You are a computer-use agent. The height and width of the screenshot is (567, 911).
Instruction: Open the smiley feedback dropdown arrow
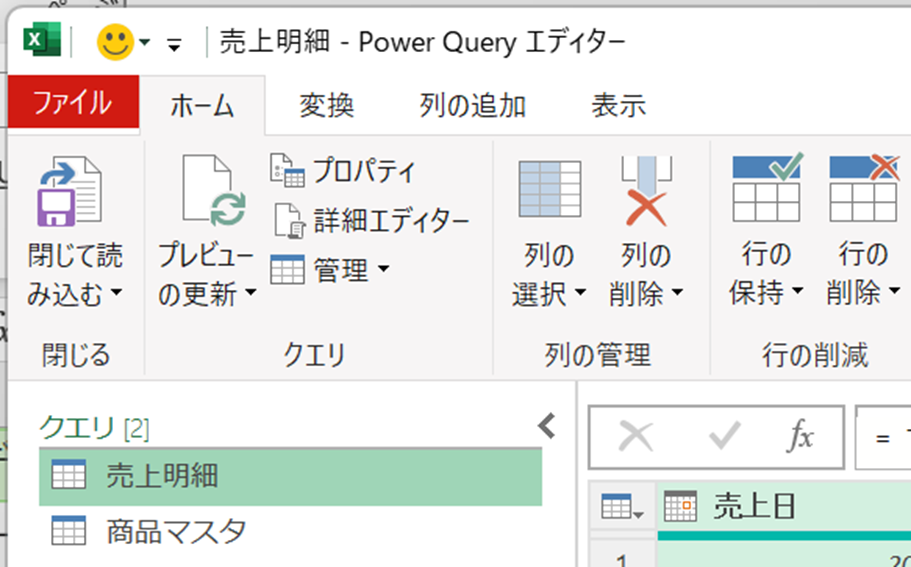click(145, 42)
